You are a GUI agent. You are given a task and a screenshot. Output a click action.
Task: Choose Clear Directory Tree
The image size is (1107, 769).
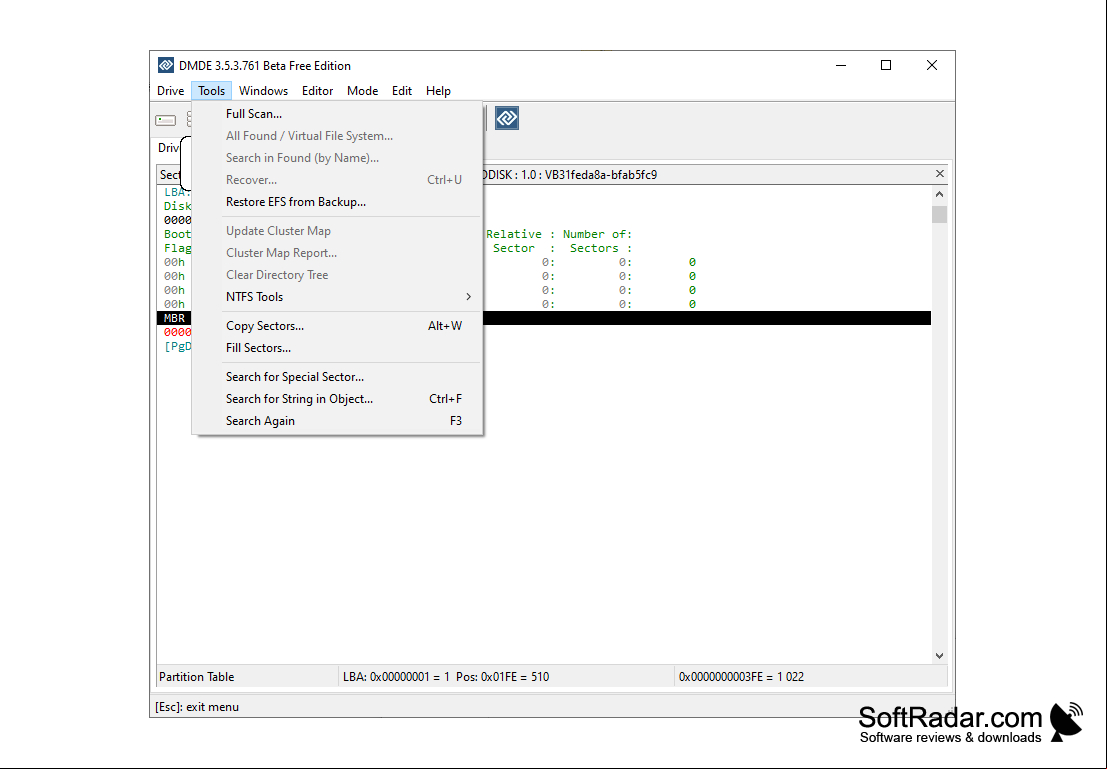coord(337,275)
